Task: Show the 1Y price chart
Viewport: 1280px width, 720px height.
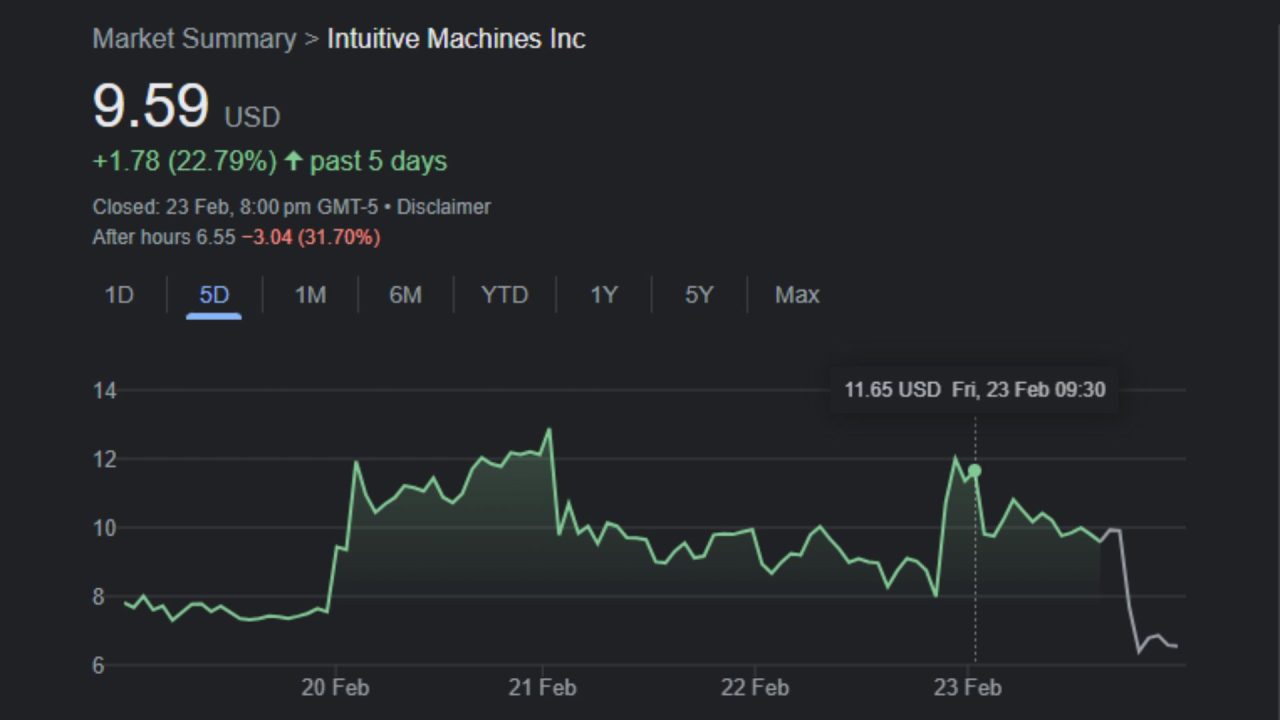Action: pyautogui.click(x=603, y=295)
